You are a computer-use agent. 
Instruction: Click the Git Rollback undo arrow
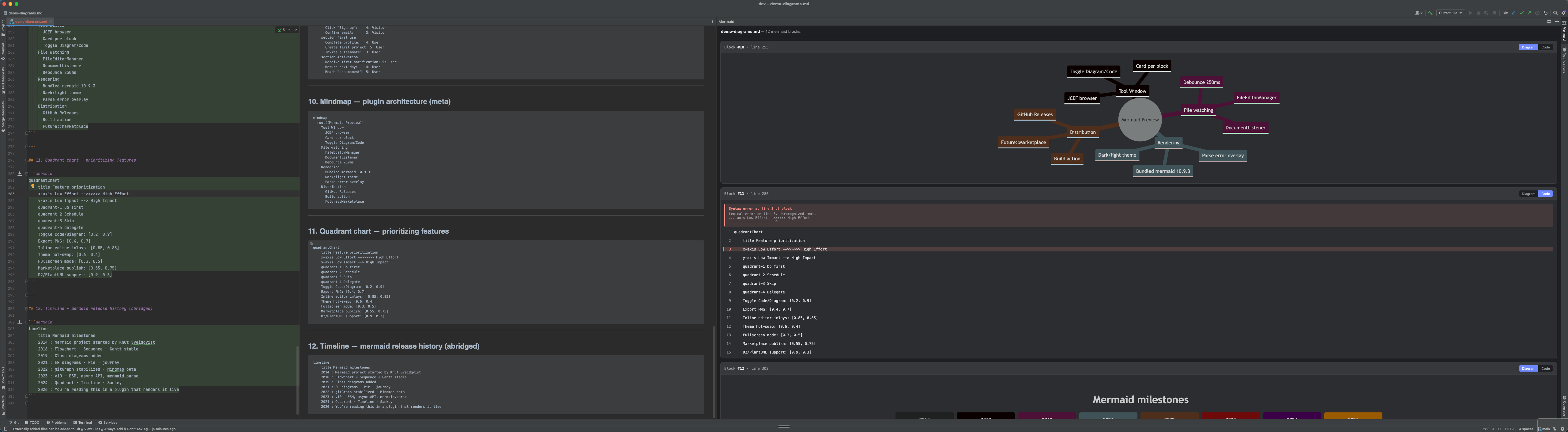point(1545,13)
